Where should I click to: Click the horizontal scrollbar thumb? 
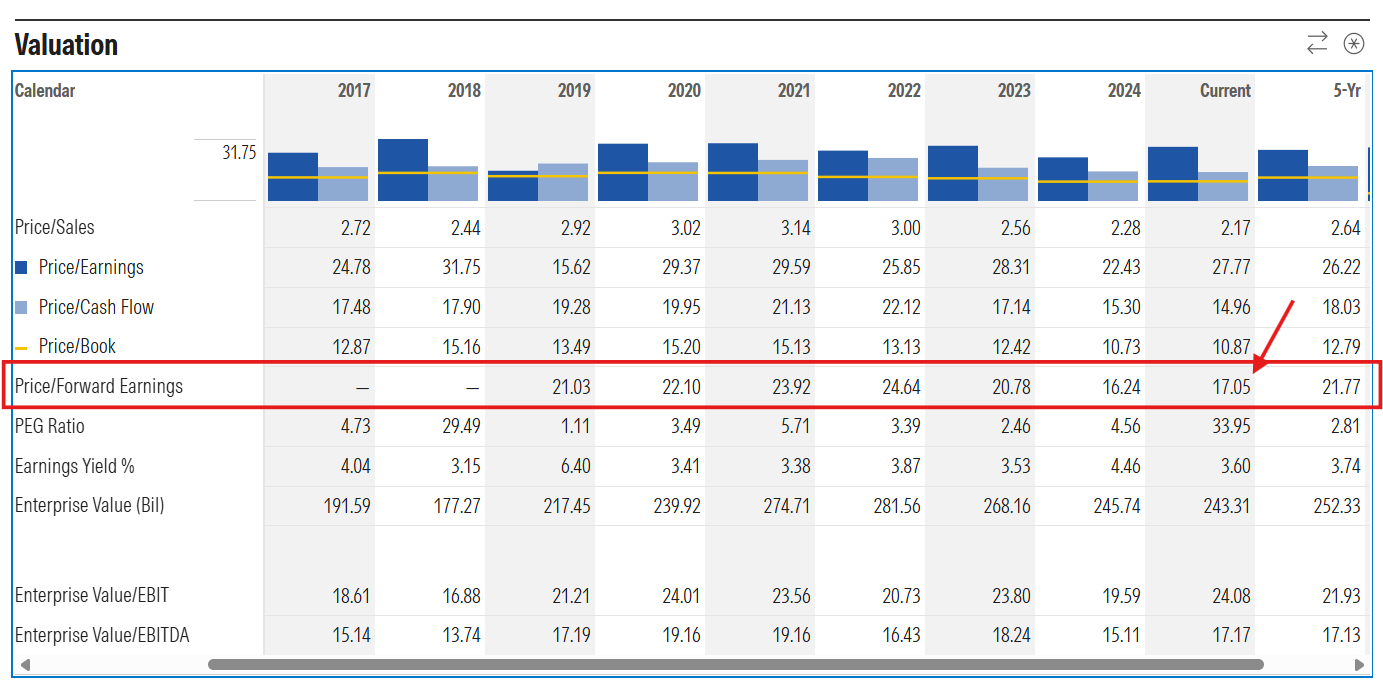coord(735,664)
